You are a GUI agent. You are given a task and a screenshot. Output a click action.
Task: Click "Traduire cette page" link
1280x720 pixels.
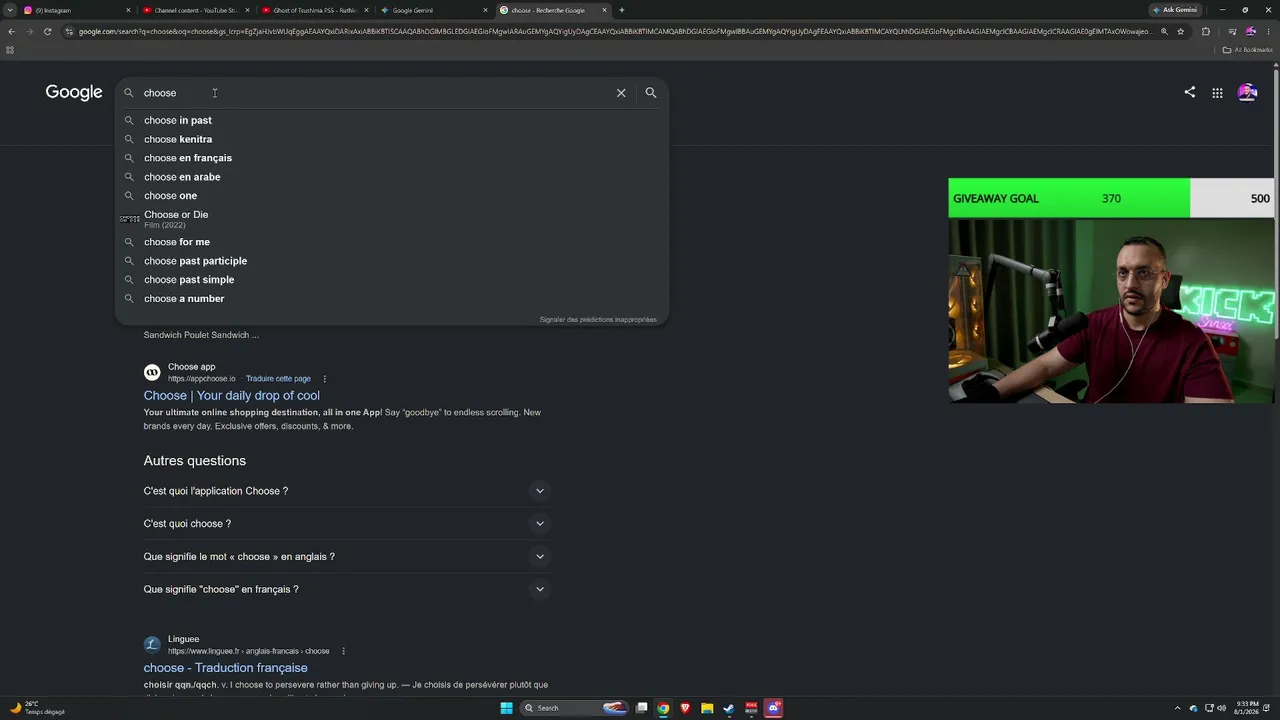pos(278,379)
